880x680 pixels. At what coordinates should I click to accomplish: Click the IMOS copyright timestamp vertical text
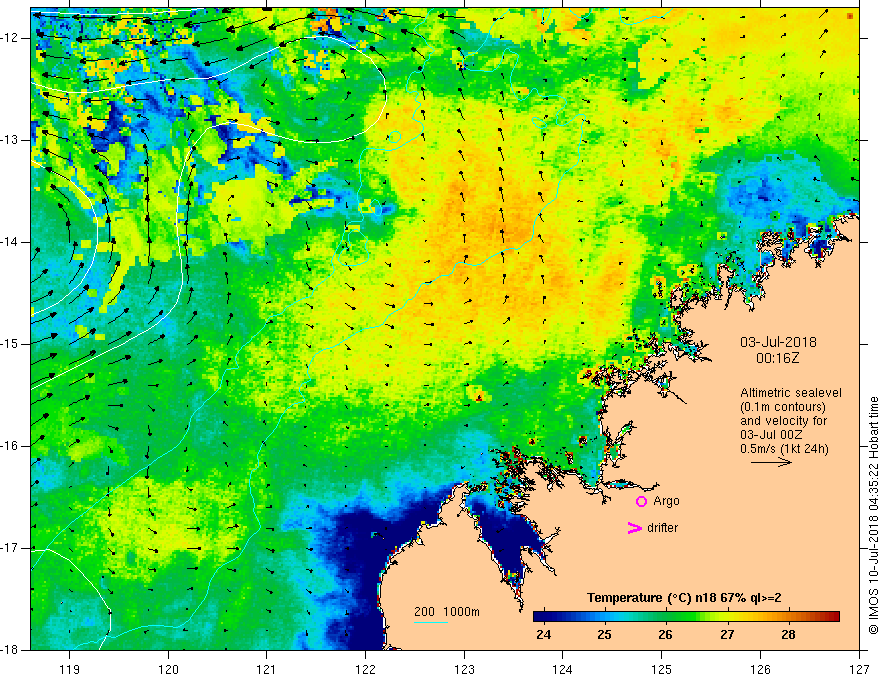click(873, 516)
